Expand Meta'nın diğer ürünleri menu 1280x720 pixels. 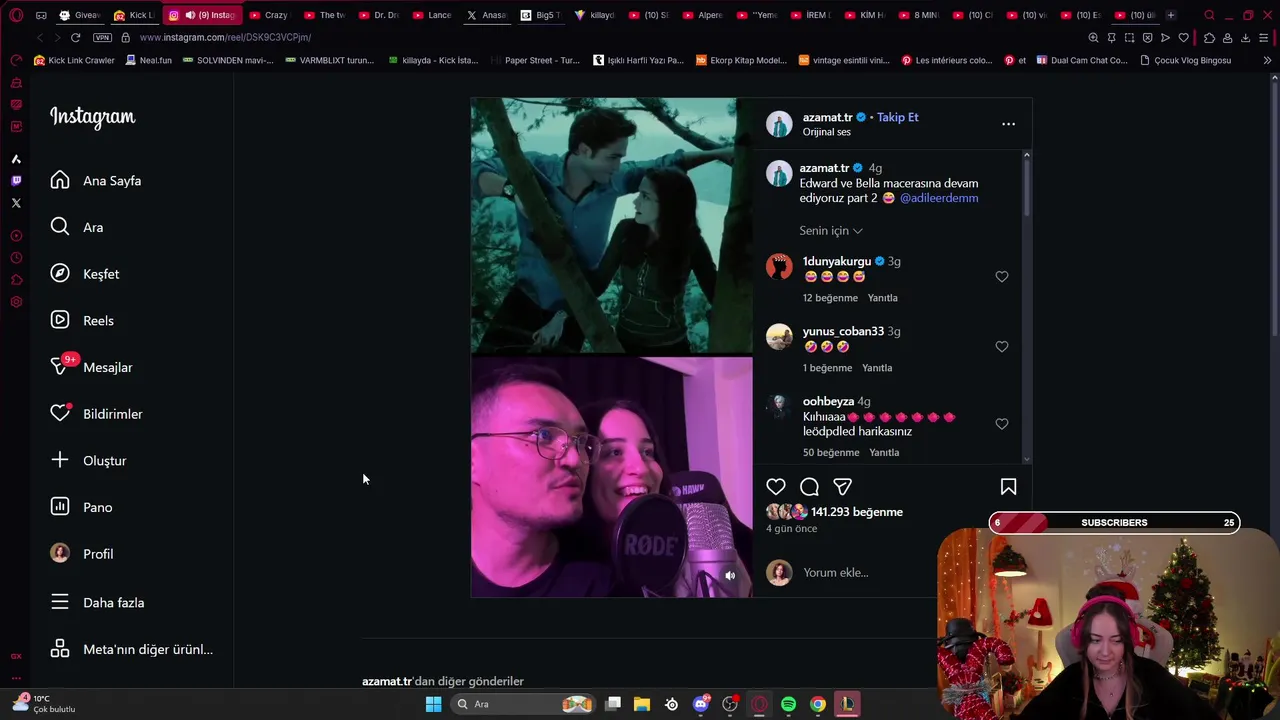[132, 650]
